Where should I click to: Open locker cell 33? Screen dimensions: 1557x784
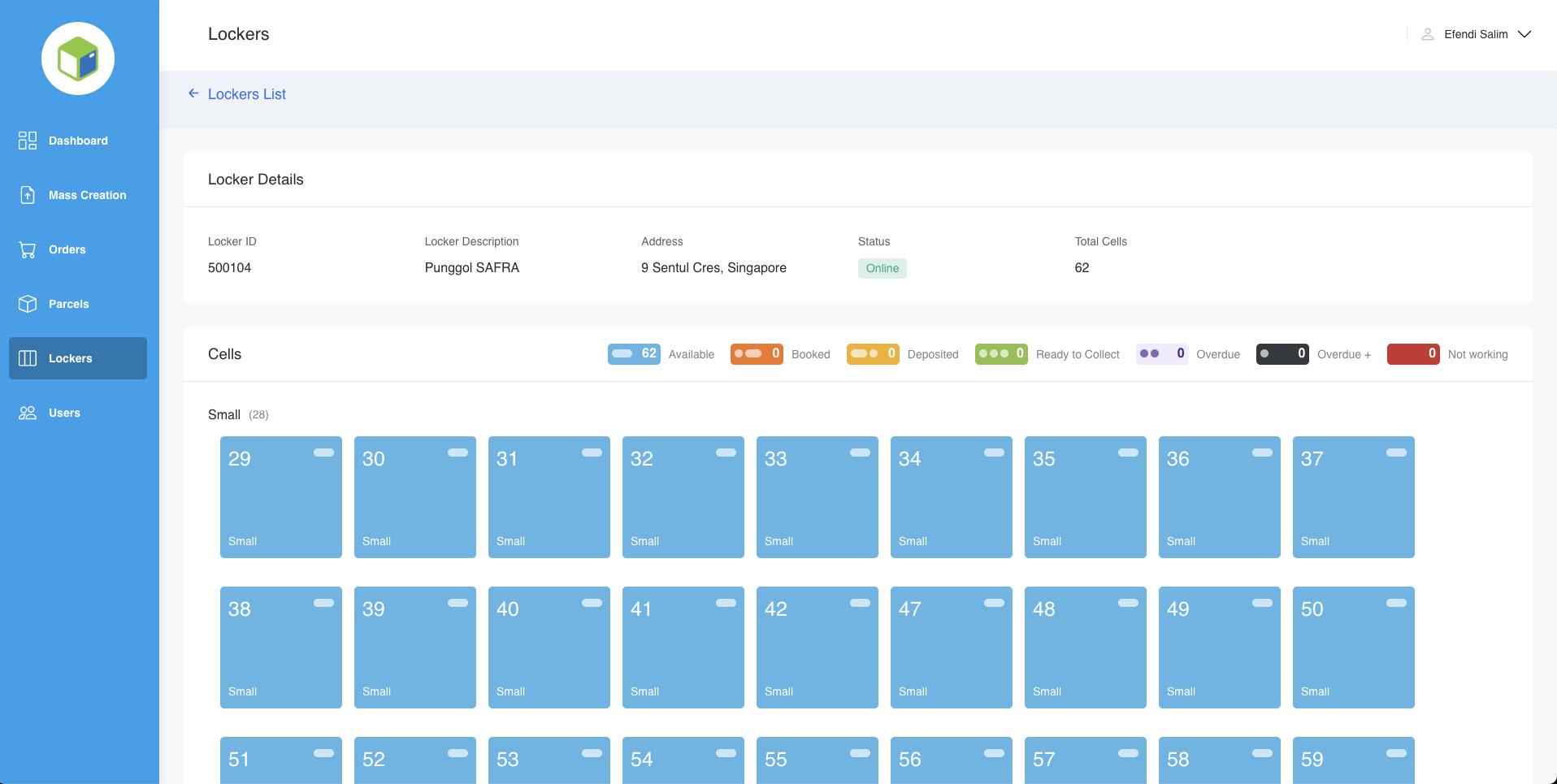pos(818,497)
